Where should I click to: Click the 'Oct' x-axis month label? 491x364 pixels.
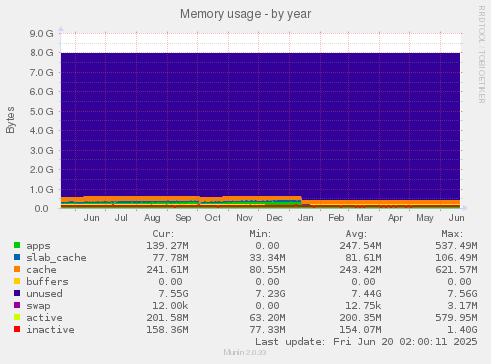(213, 218)
